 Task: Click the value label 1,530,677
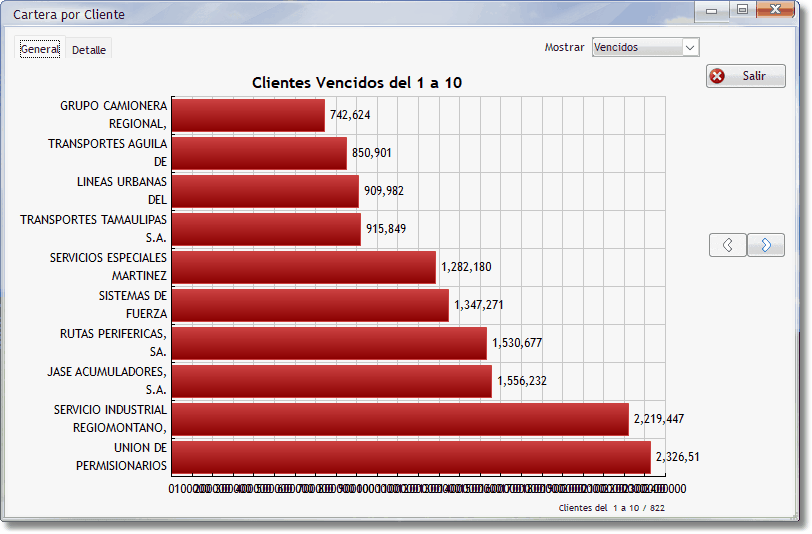[517, 343]
